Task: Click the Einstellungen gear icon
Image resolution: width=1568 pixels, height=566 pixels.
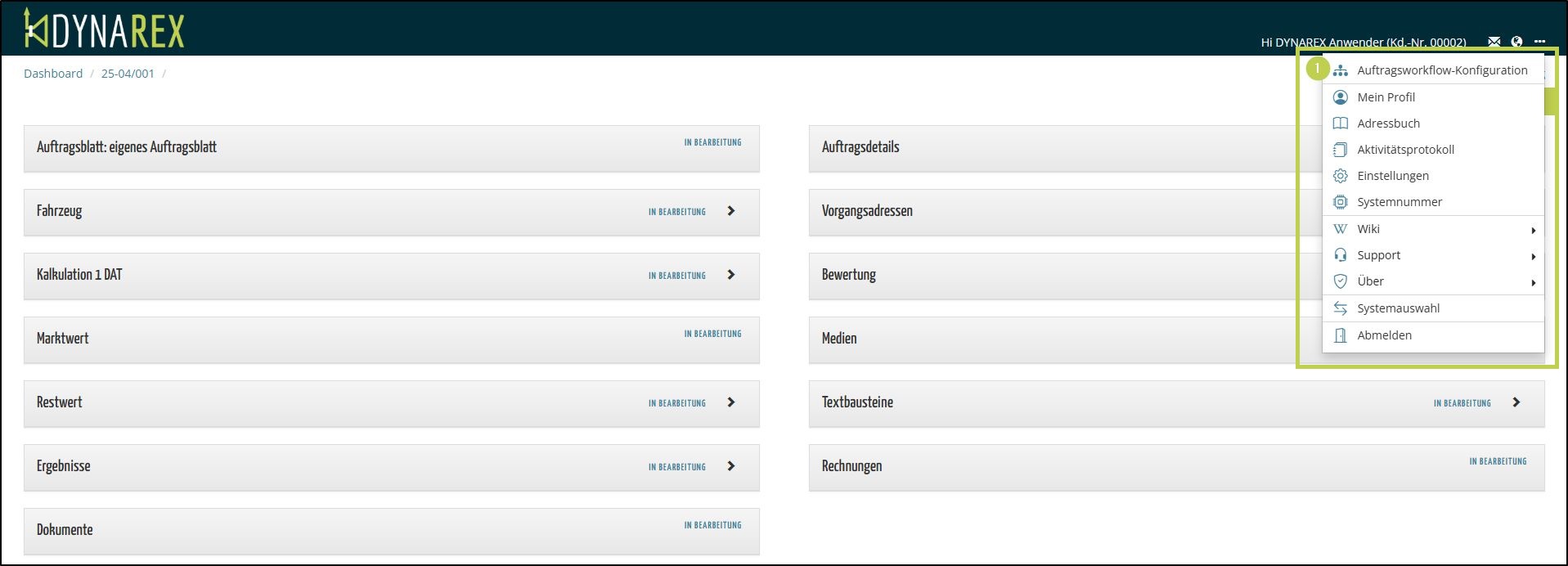Action: [1341, 176]
